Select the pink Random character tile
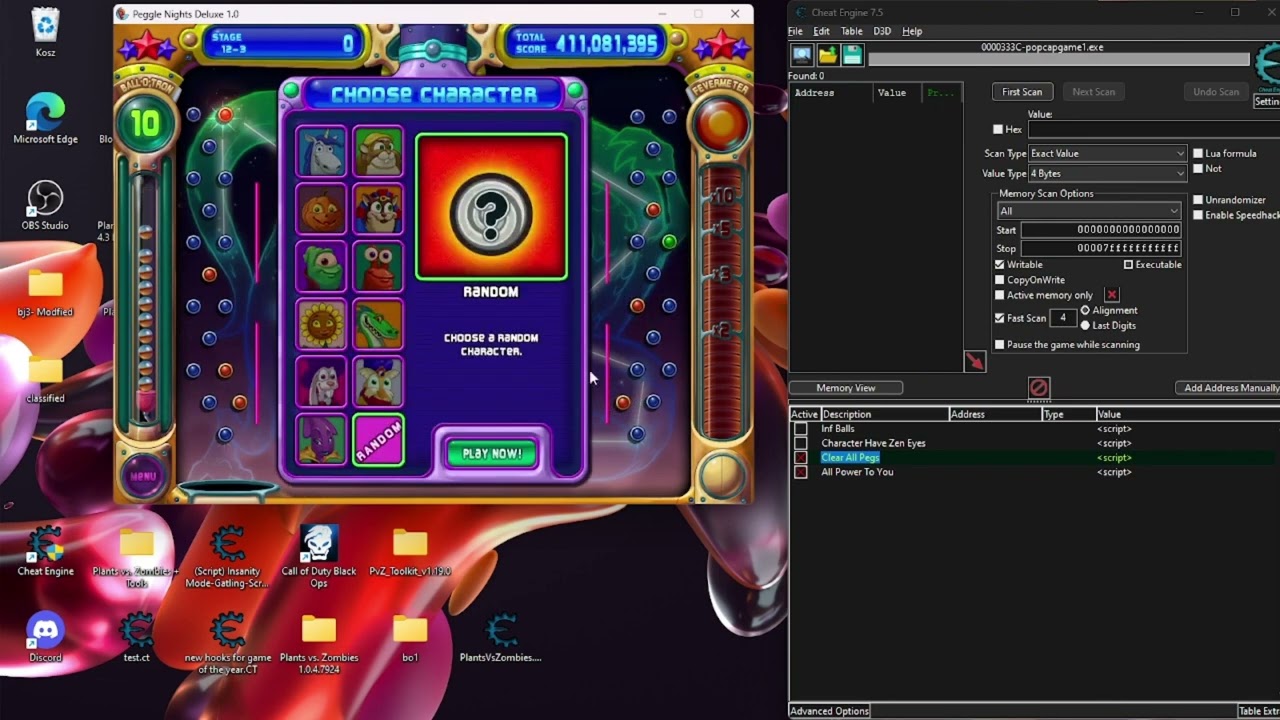 click(378, 440)
